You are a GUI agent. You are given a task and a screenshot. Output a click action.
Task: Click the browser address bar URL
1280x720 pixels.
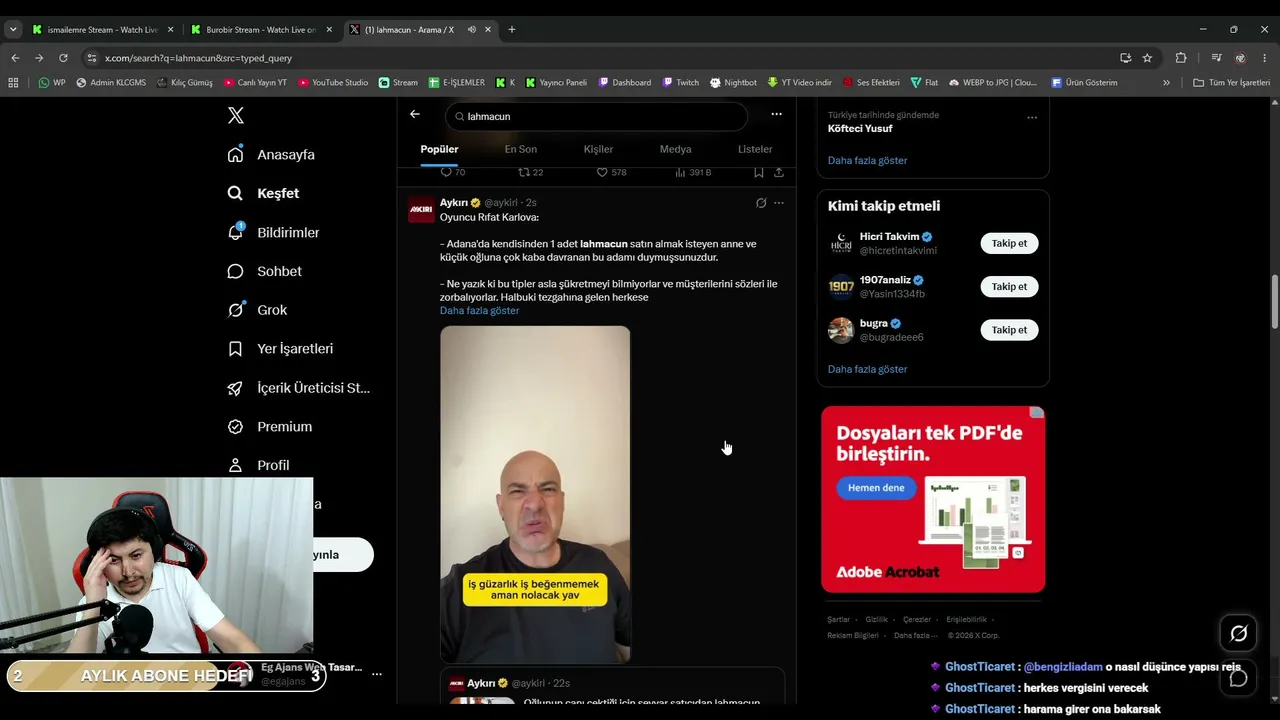pyautogui.click(x=198, y=58)
